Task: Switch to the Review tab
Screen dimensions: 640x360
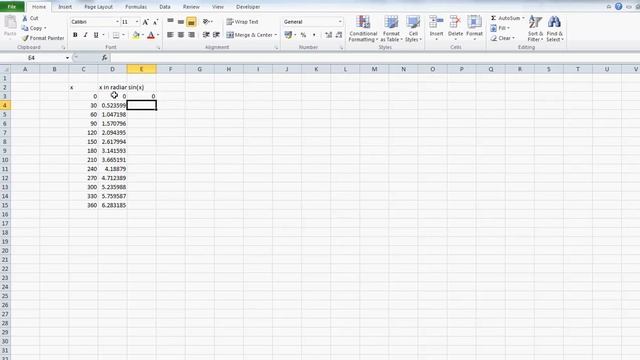Action: click(x=191, y=7)
